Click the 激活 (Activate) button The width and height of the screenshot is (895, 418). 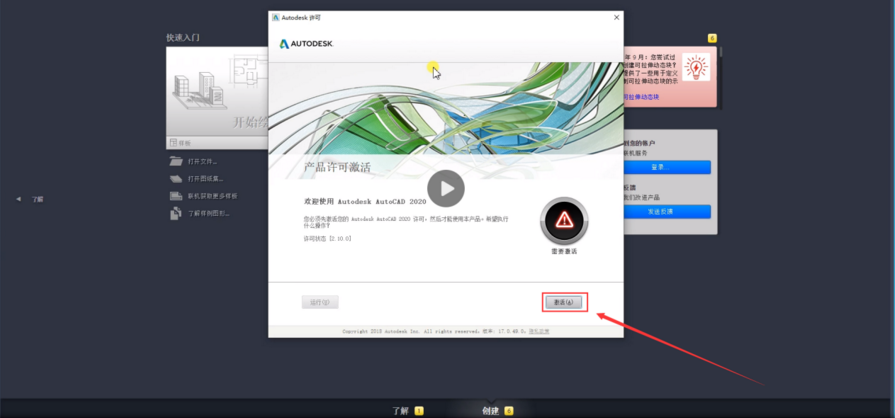564,302
